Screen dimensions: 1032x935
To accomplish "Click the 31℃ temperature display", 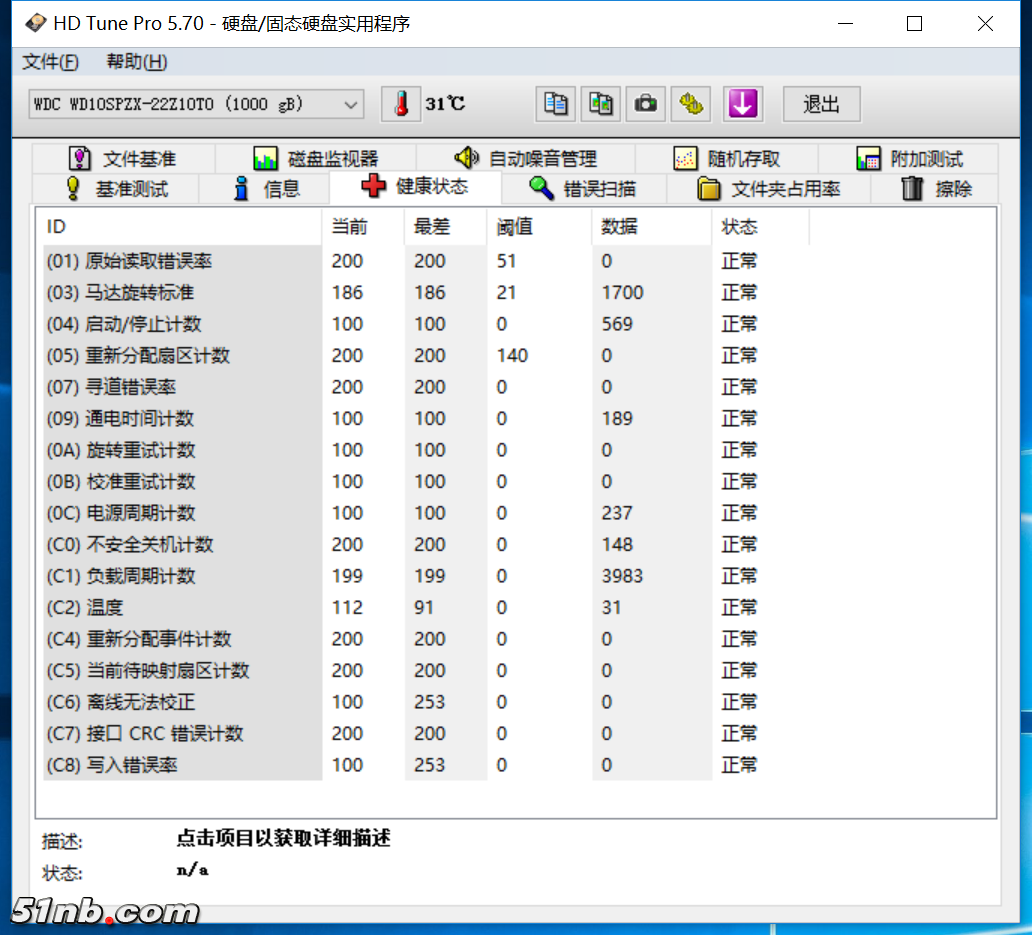I will tap(444, 104).
